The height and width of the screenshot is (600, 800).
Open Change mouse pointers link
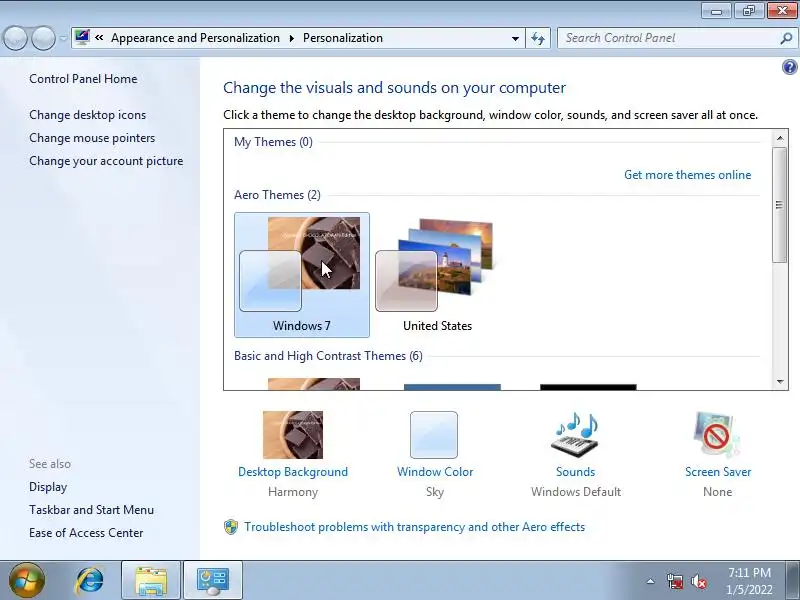[92, 138]
